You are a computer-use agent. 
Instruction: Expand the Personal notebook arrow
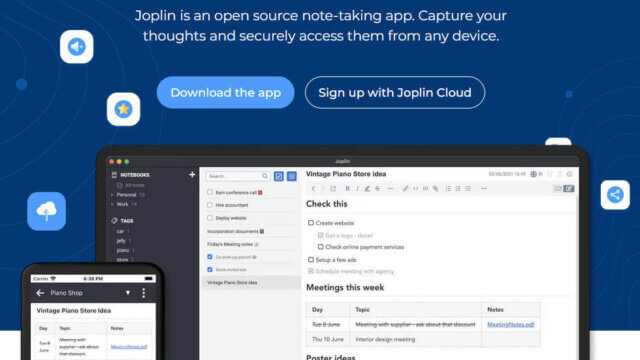[x=112, y=195]
